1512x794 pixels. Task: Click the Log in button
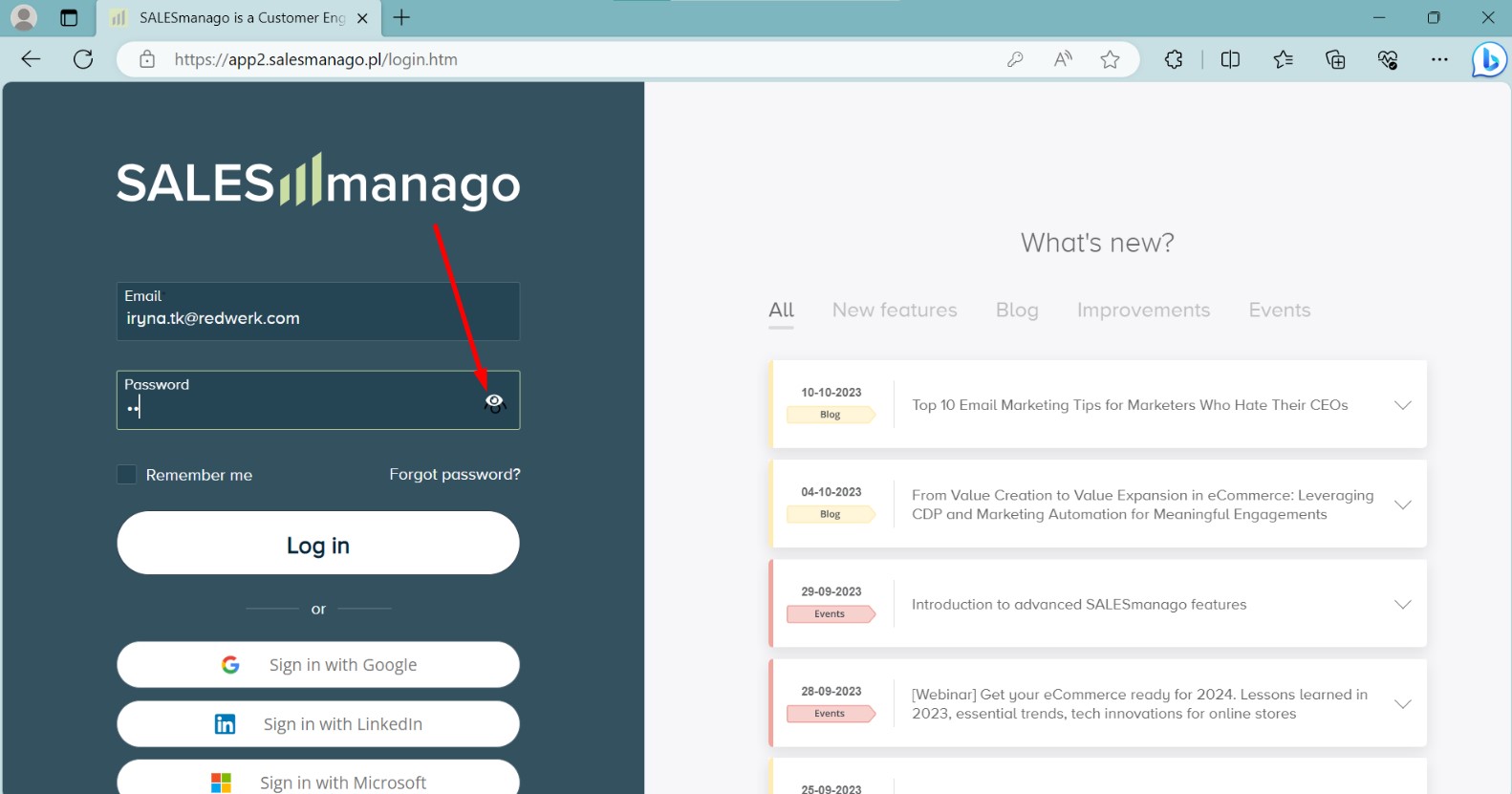click(x=318, y=543)
